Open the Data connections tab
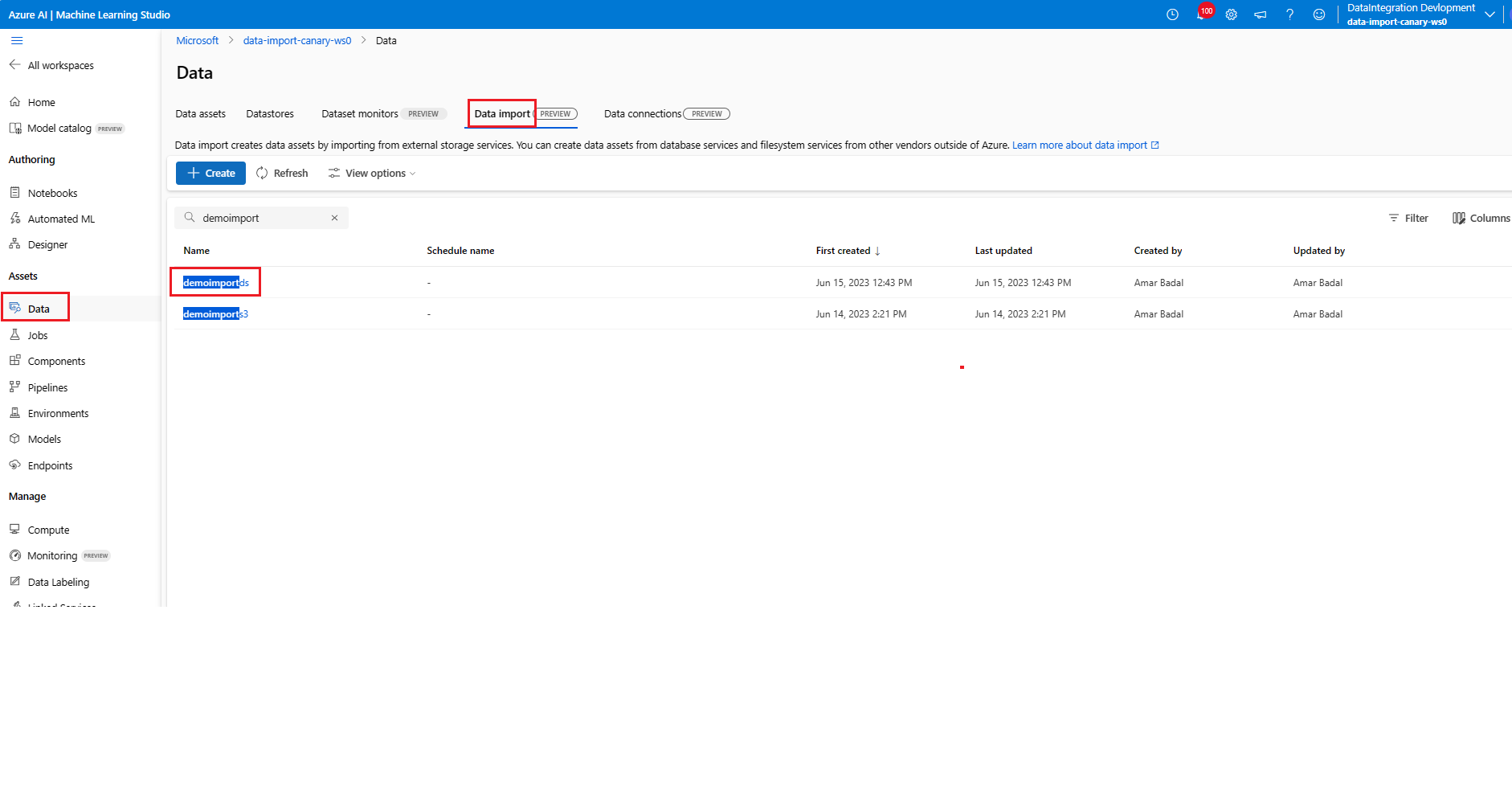Screen dimensions: 1512x786 point(643,114)
